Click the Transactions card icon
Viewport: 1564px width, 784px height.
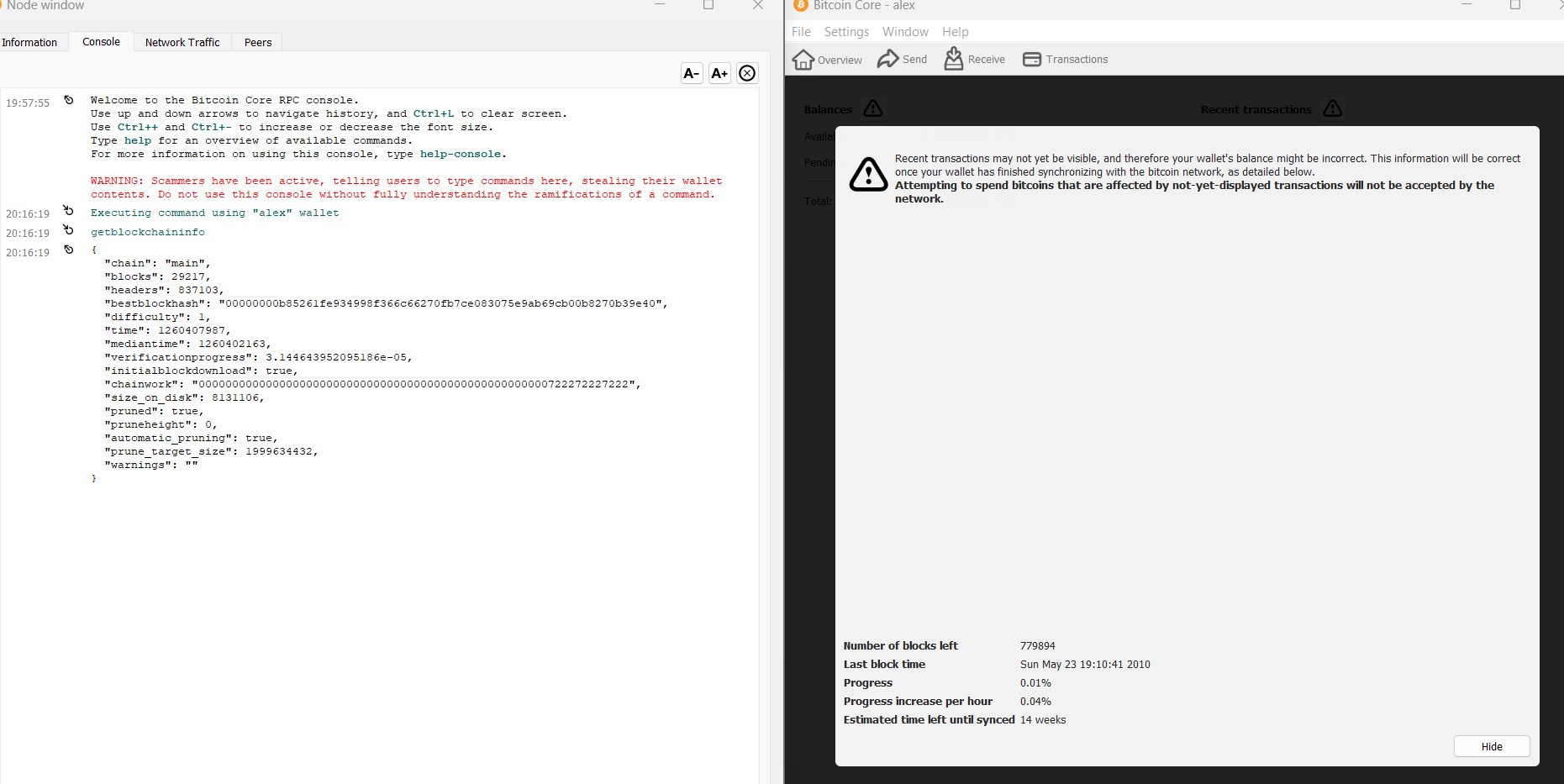pyautogui.click(x=1032, y=59)
